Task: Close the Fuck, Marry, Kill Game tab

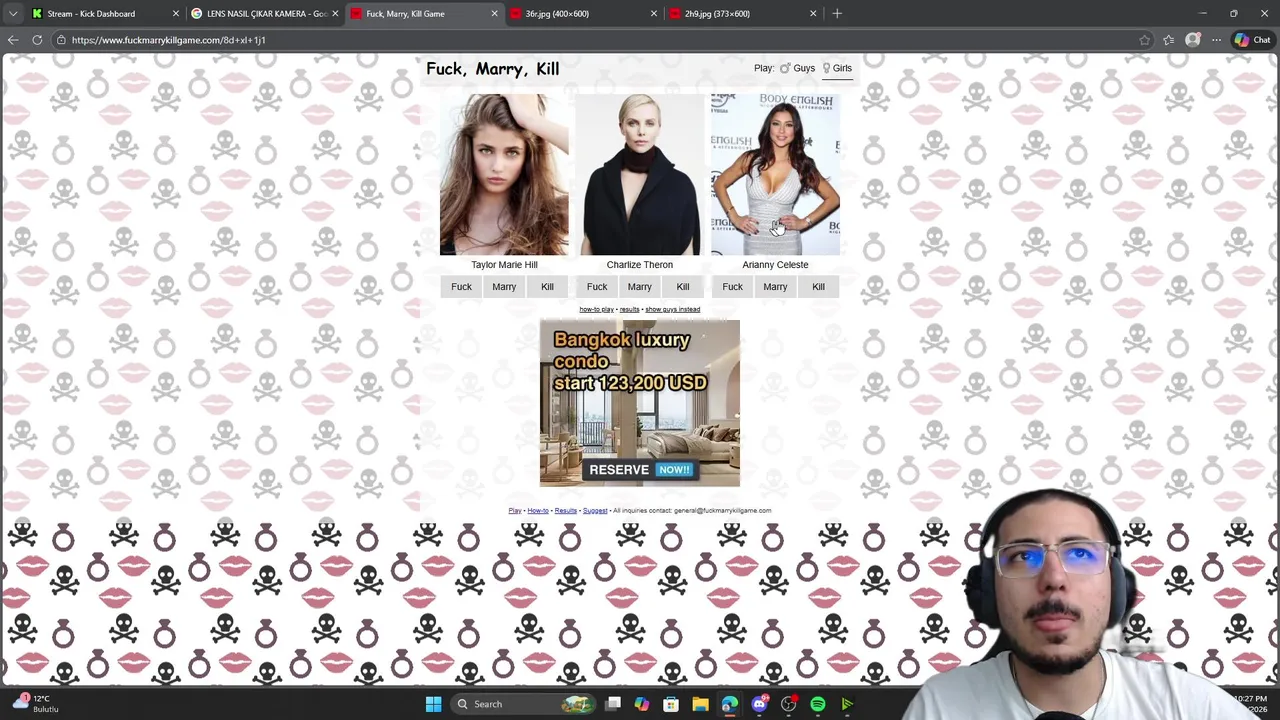Action: coord(494,14)
